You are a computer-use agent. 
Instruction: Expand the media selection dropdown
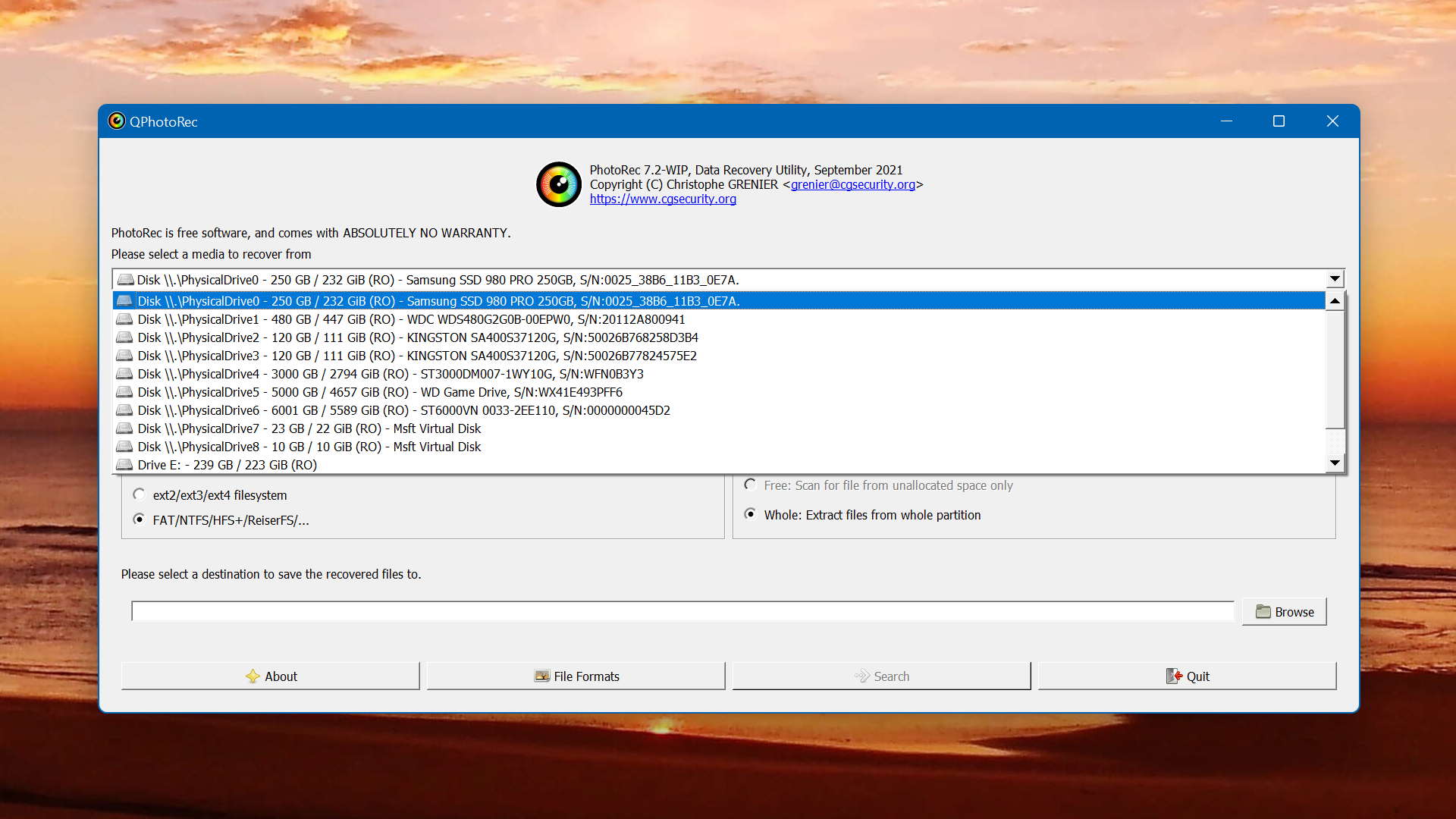tap(1335, 278)
